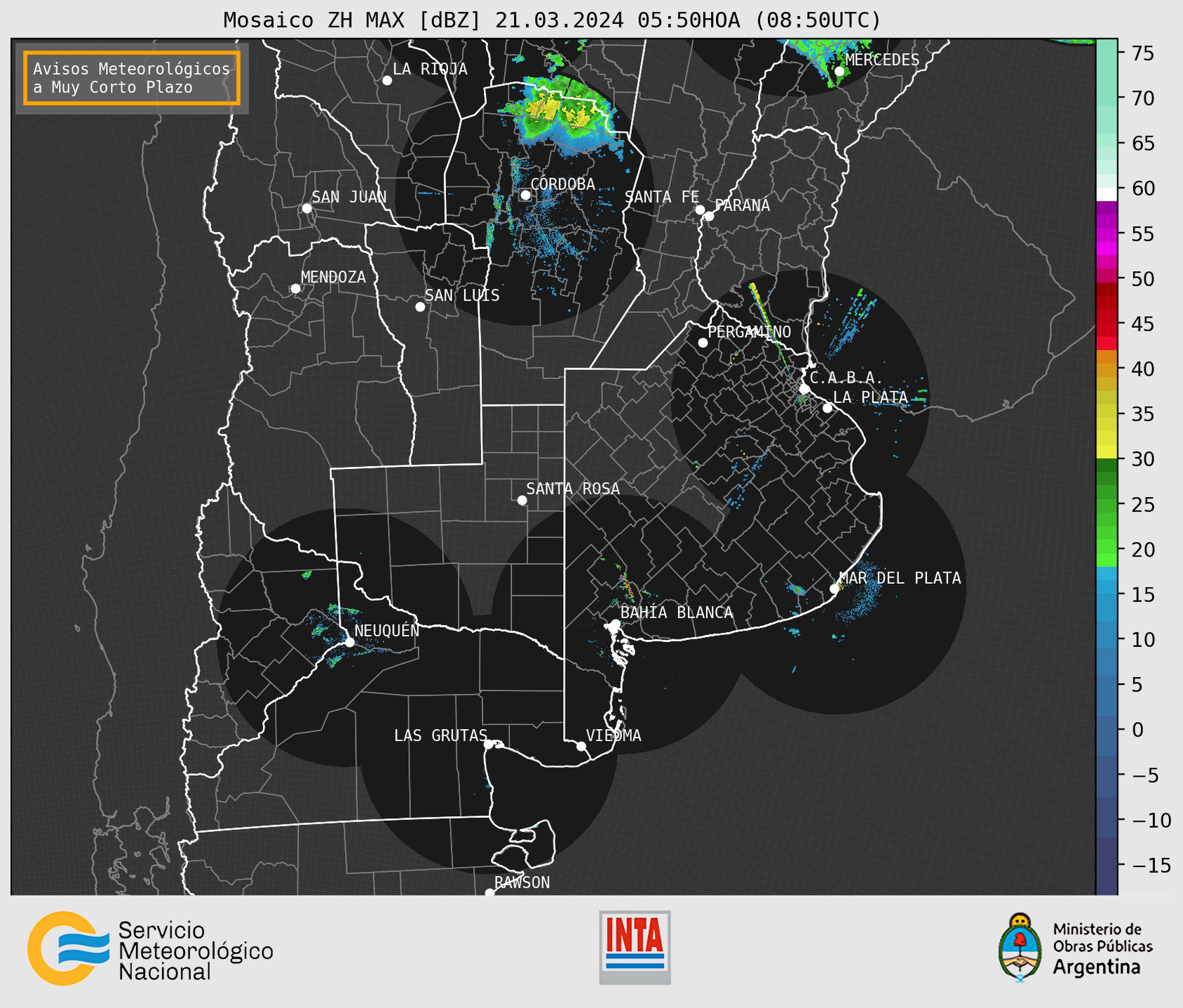Click the INTA logo
The image size is (1183, 1008).
[635, 947]
